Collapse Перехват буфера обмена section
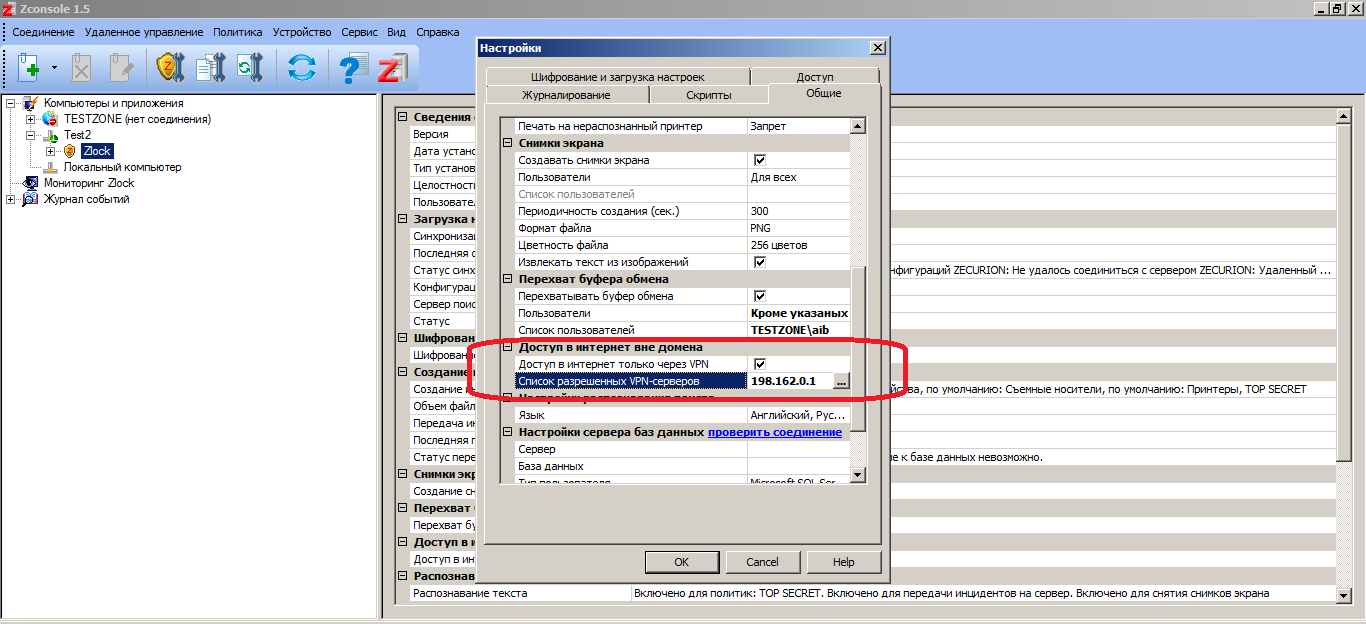 507,279
